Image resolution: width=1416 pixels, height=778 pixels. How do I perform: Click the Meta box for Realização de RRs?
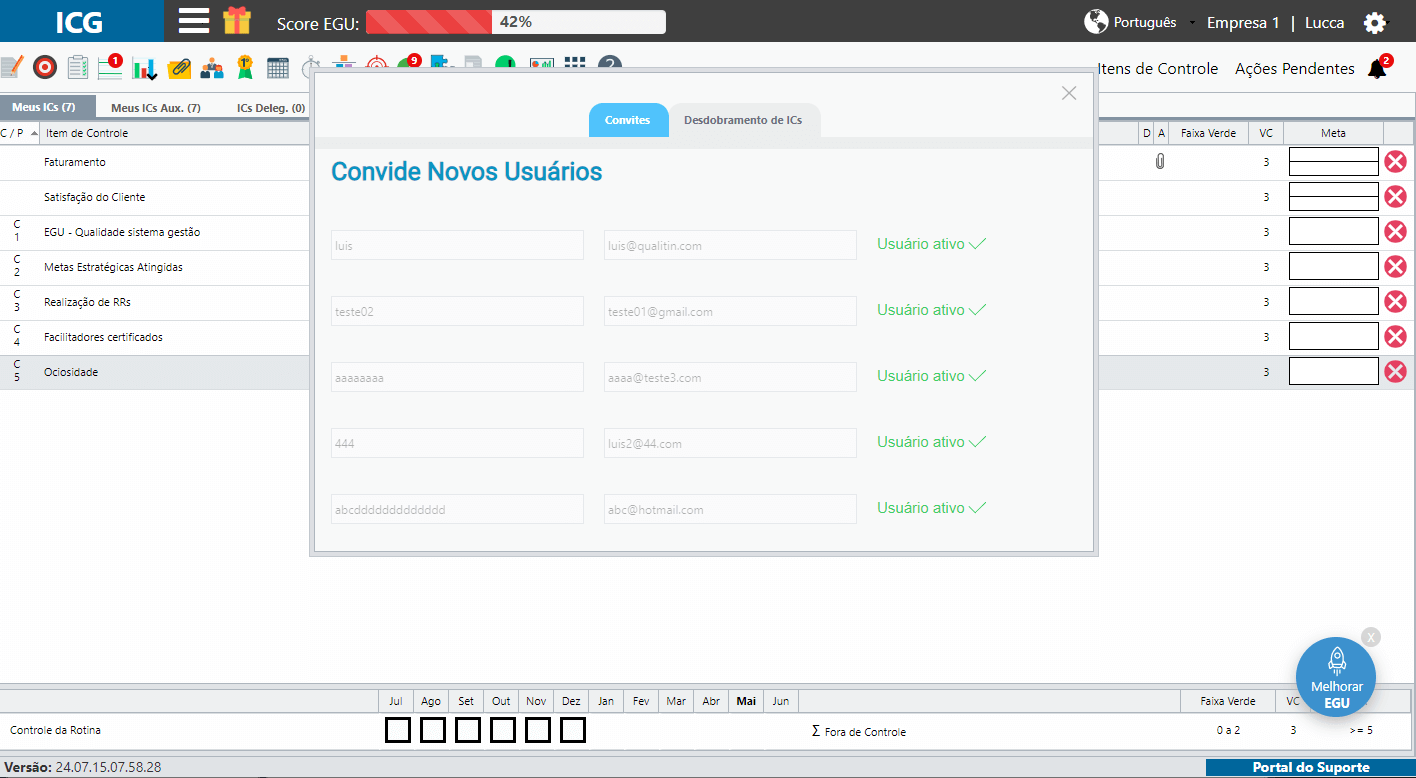click(1334, 301)
